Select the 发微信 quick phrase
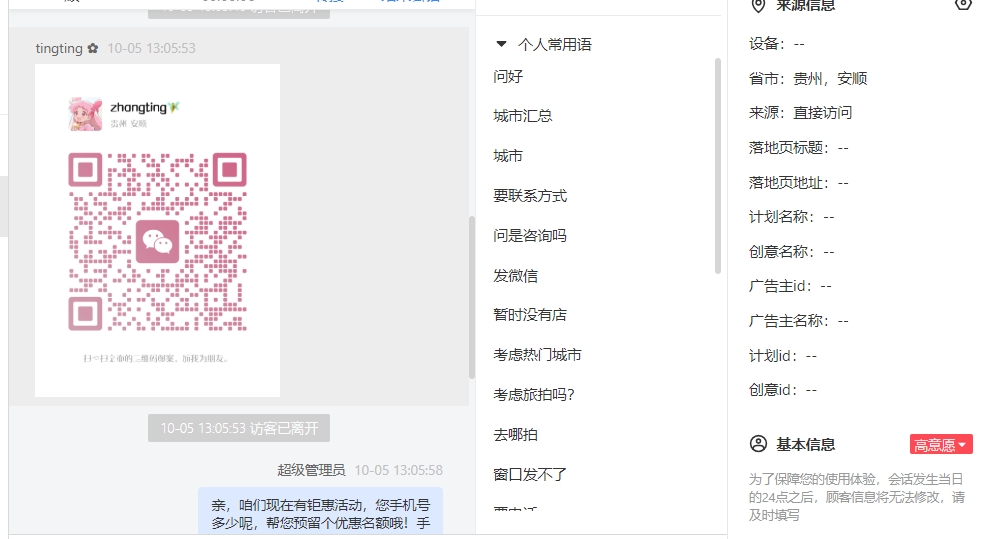 (515, 276)
